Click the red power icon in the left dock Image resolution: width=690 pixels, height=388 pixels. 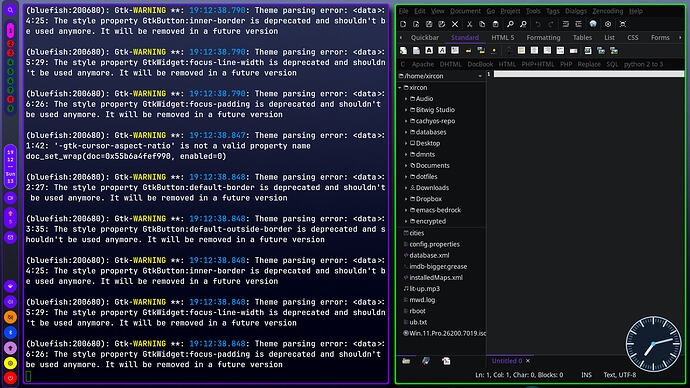click(x=10, y=378)
